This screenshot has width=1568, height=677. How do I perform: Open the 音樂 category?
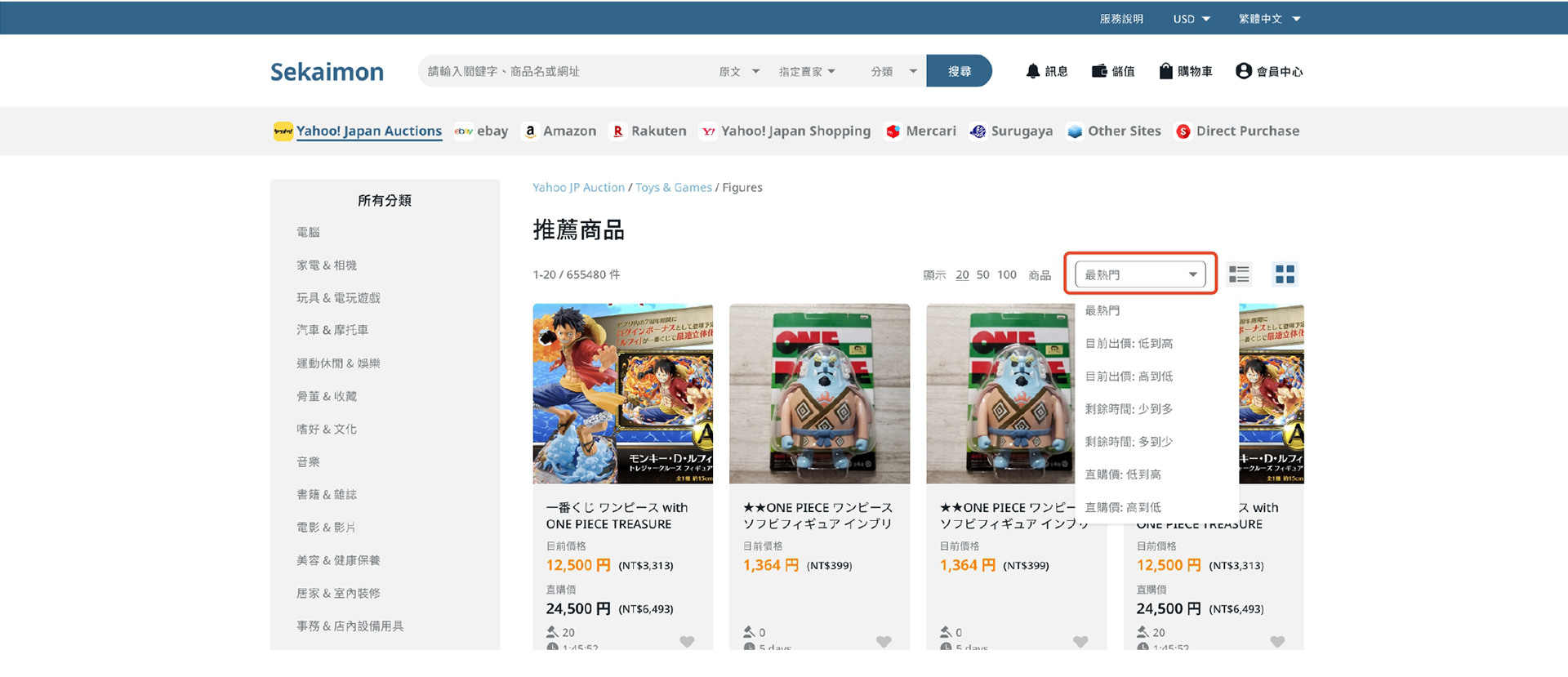tap(308, 462)
